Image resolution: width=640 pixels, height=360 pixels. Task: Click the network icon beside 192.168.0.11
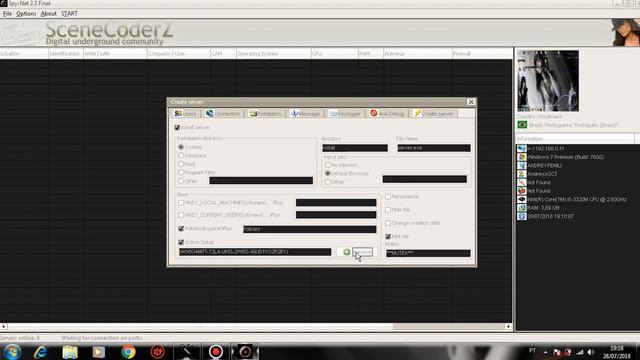click(522, 149)
